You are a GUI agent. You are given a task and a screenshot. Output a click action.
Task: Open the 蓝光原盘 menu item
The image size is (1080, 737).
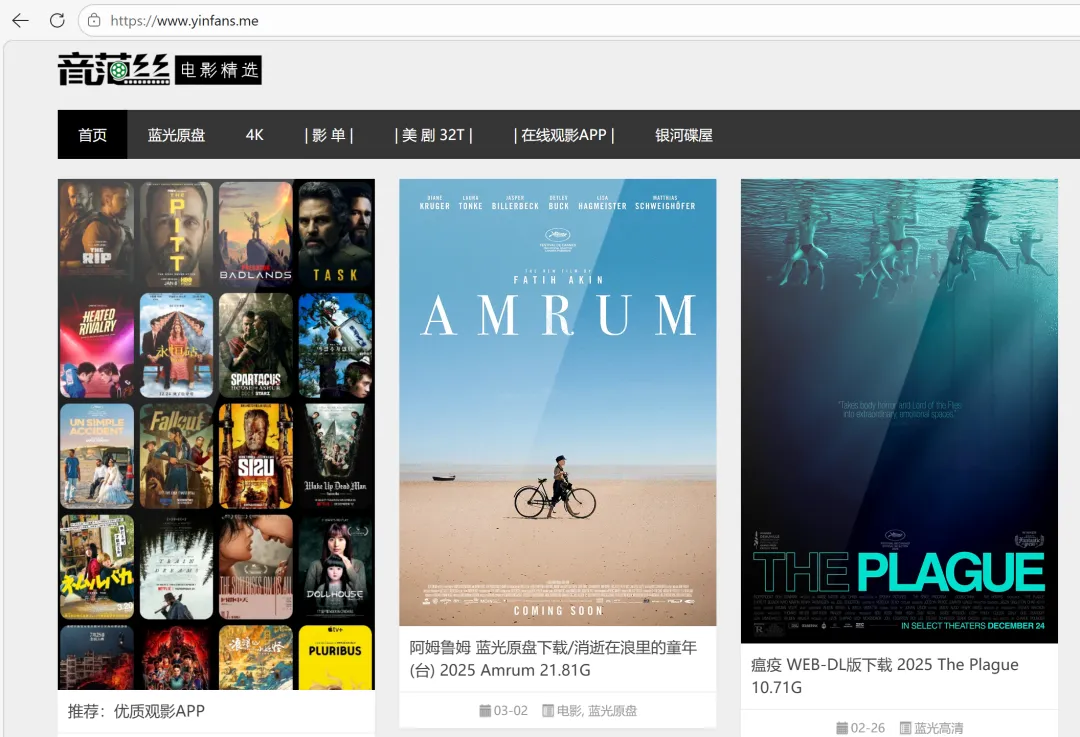click(x=176, y=134)
